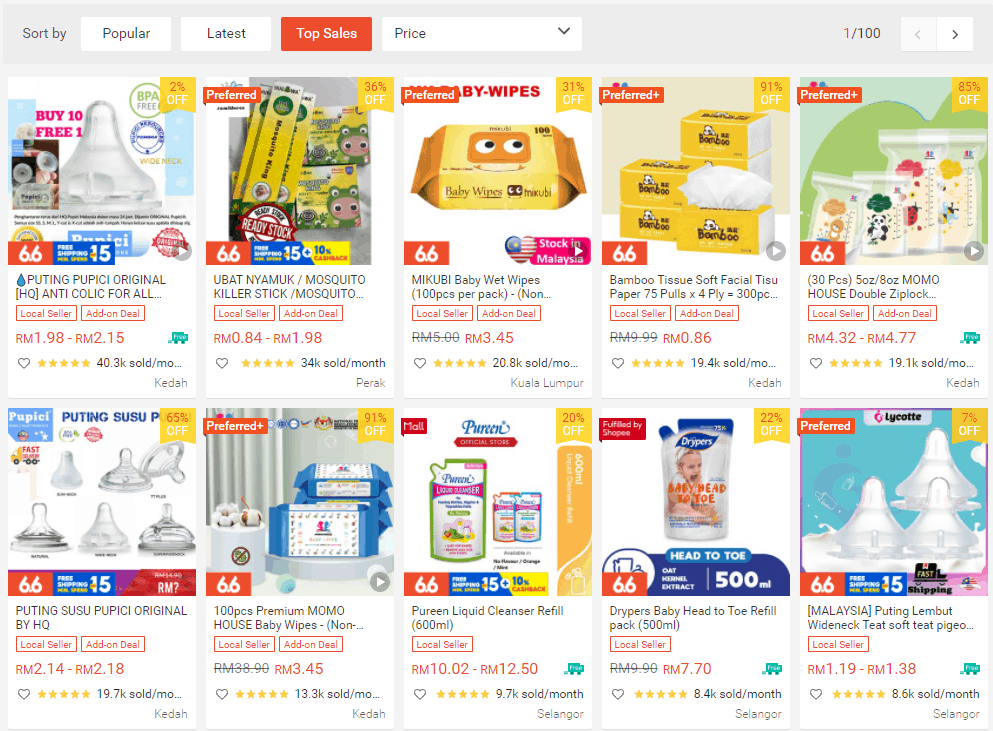Play video on 100pcs Premium MOMO wipes image
993x731 pixels.
pos(379,582)
